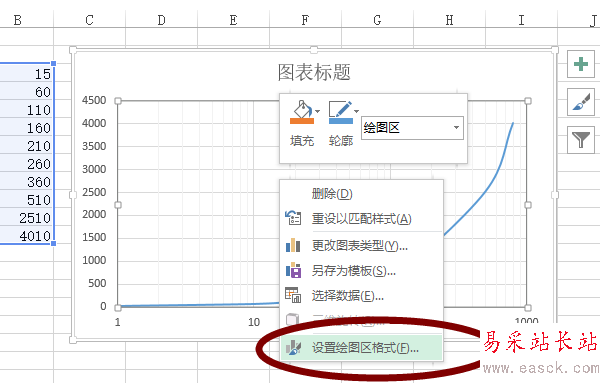Viewport: 600px width, 383px height.
Task: Click the plot area top-left sizing handle
Action: pos(118,101)
